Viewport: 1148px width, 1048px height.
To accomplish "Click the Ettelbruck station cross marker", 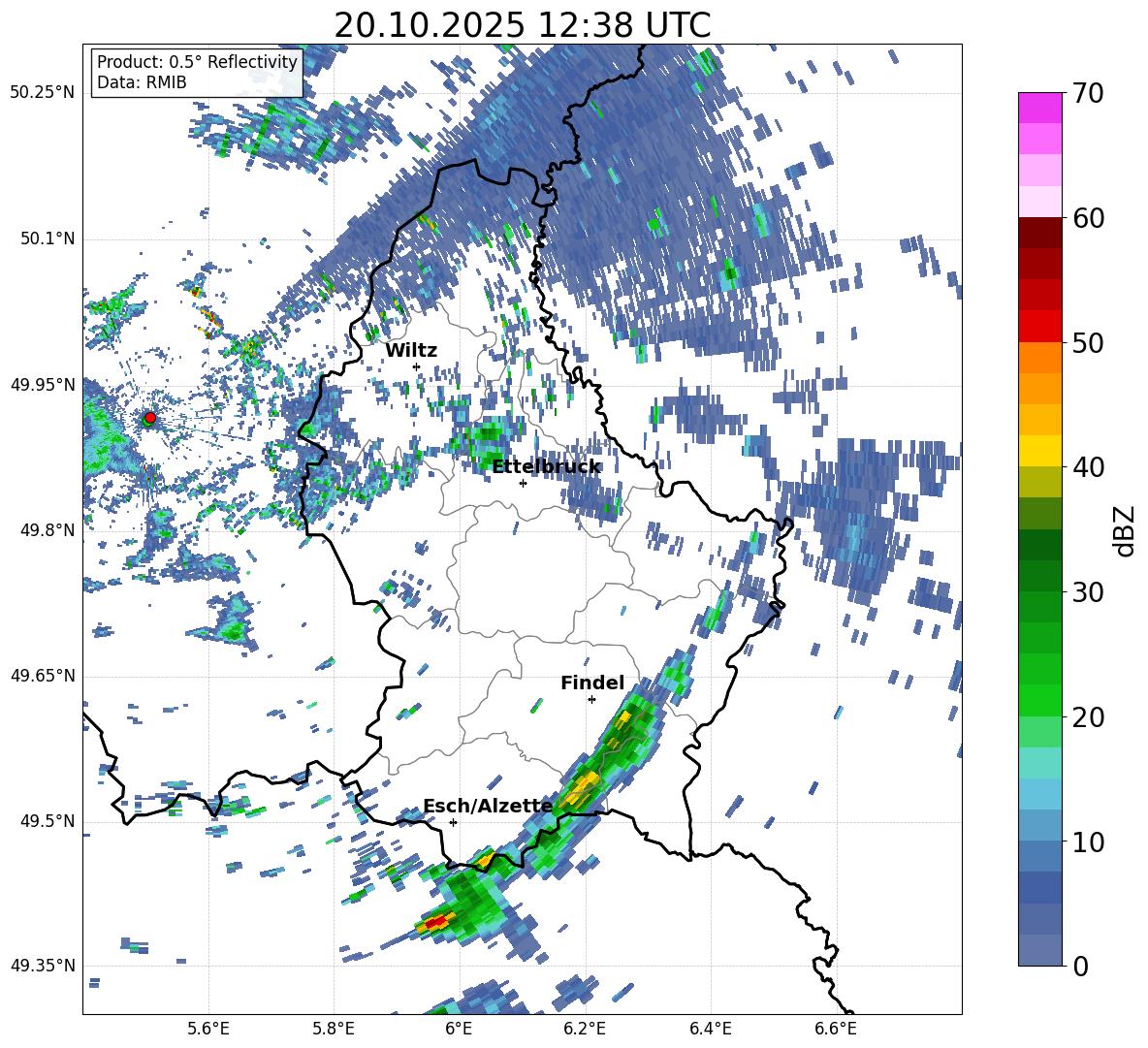I will (x=523, y=483).
